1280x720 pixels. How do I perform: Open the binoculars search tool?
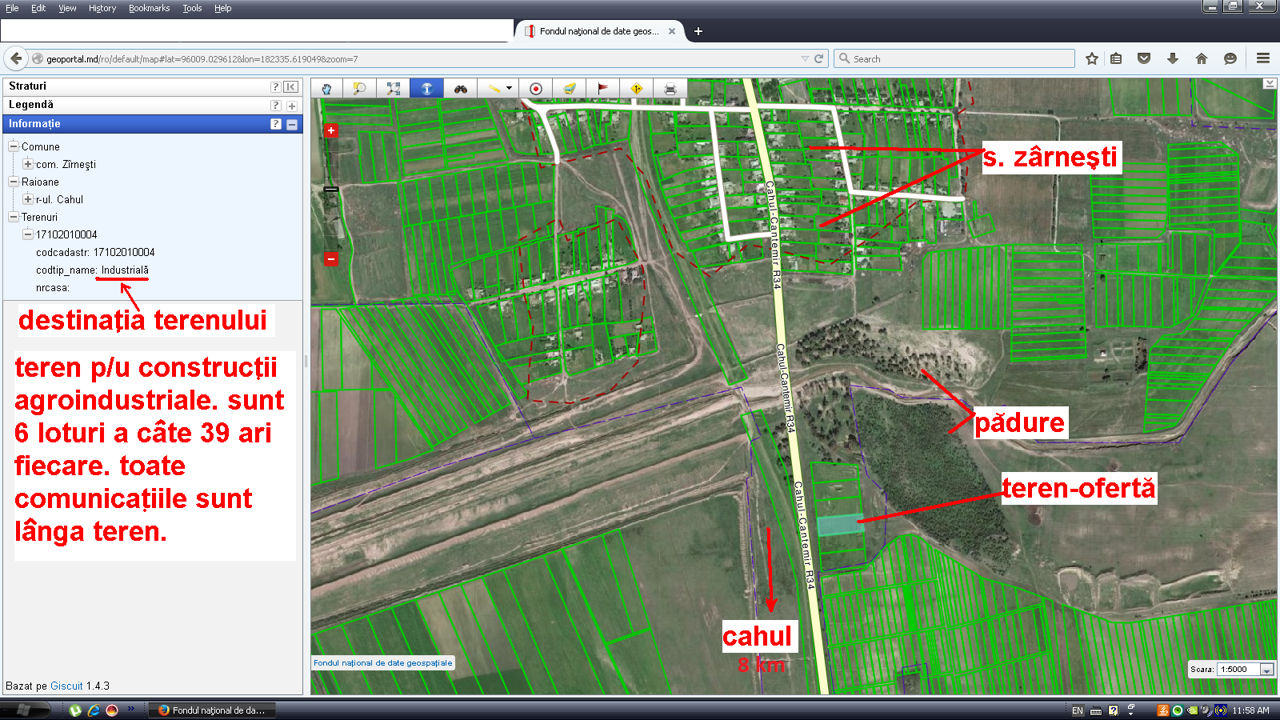(x=461, y=88)
